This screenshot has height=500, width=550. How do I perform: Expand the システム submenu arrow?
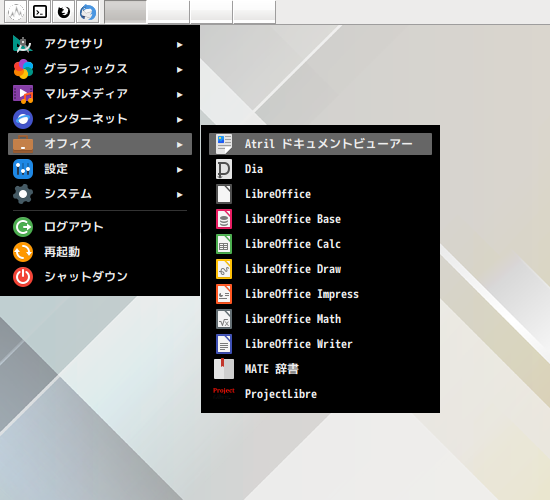[x=180, y=195]
